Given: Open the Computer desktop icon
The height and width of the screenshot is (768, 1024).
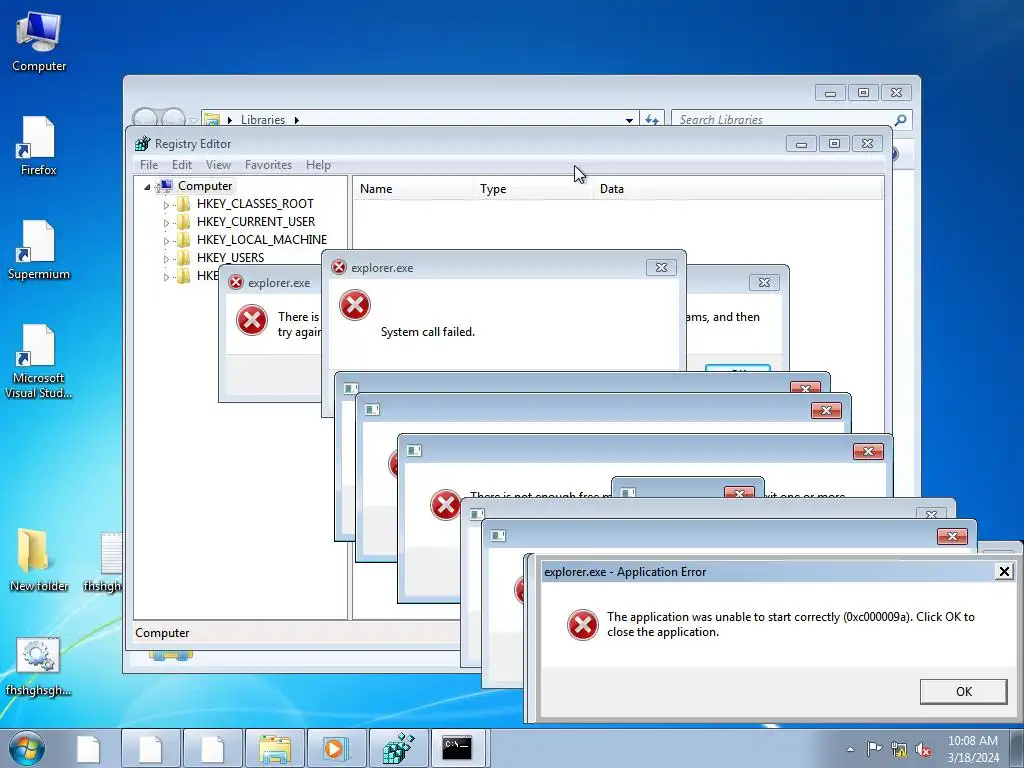Looking at the screenshot, I should [39, 42].
